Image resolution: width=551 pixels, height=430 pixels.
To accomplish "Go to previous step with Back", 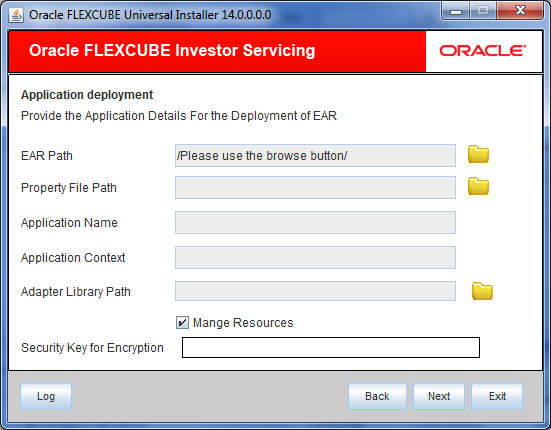I will pos(377,396).
